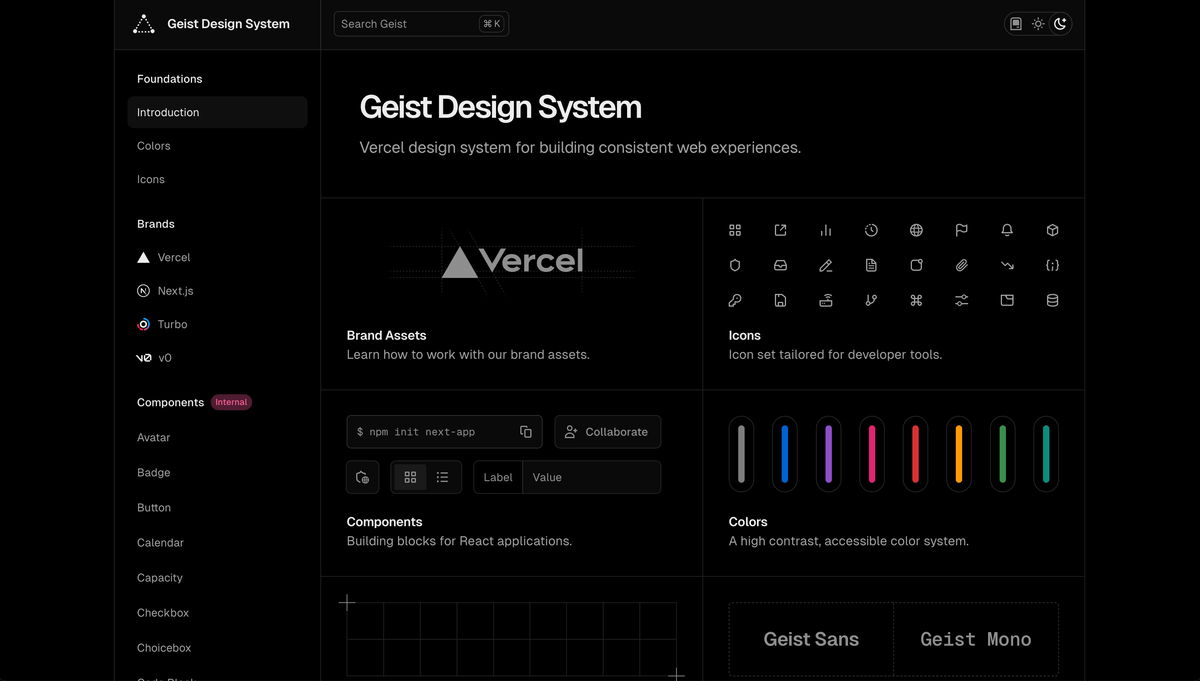This screenshot has height=681, width=1200.
Task: Select the teal color bar
Action: click(x=1046, y=454)
